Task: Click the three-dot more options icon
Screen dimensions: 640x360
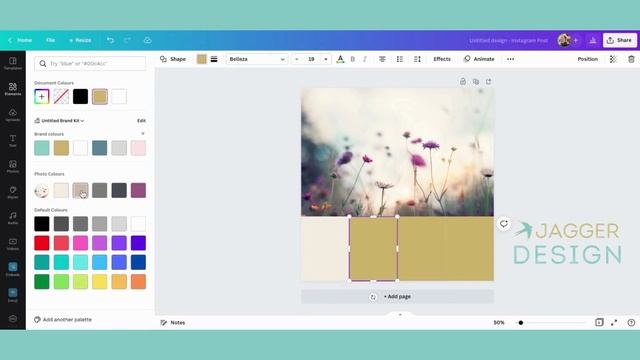Action: (x=510, y=59)
